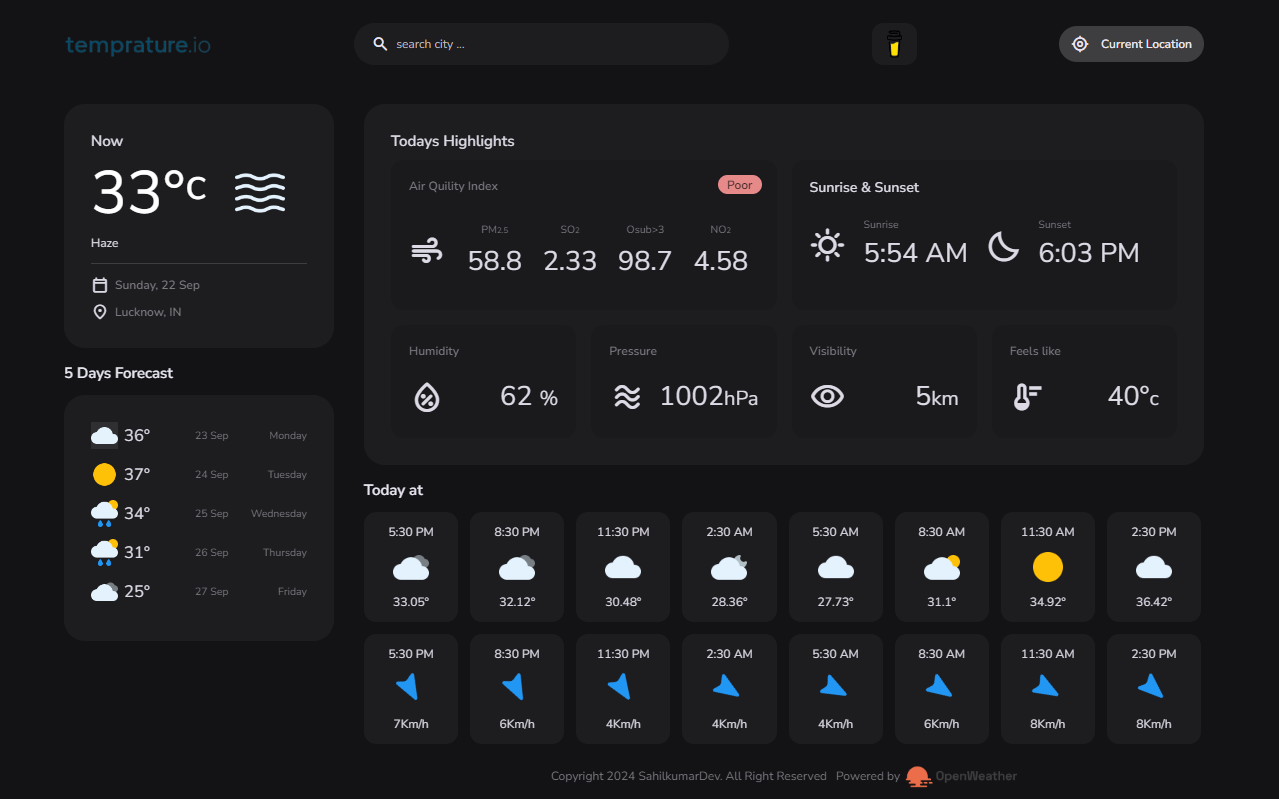Click the crescent moon sunset icon
The image size is (1279, 799).
1003,245
